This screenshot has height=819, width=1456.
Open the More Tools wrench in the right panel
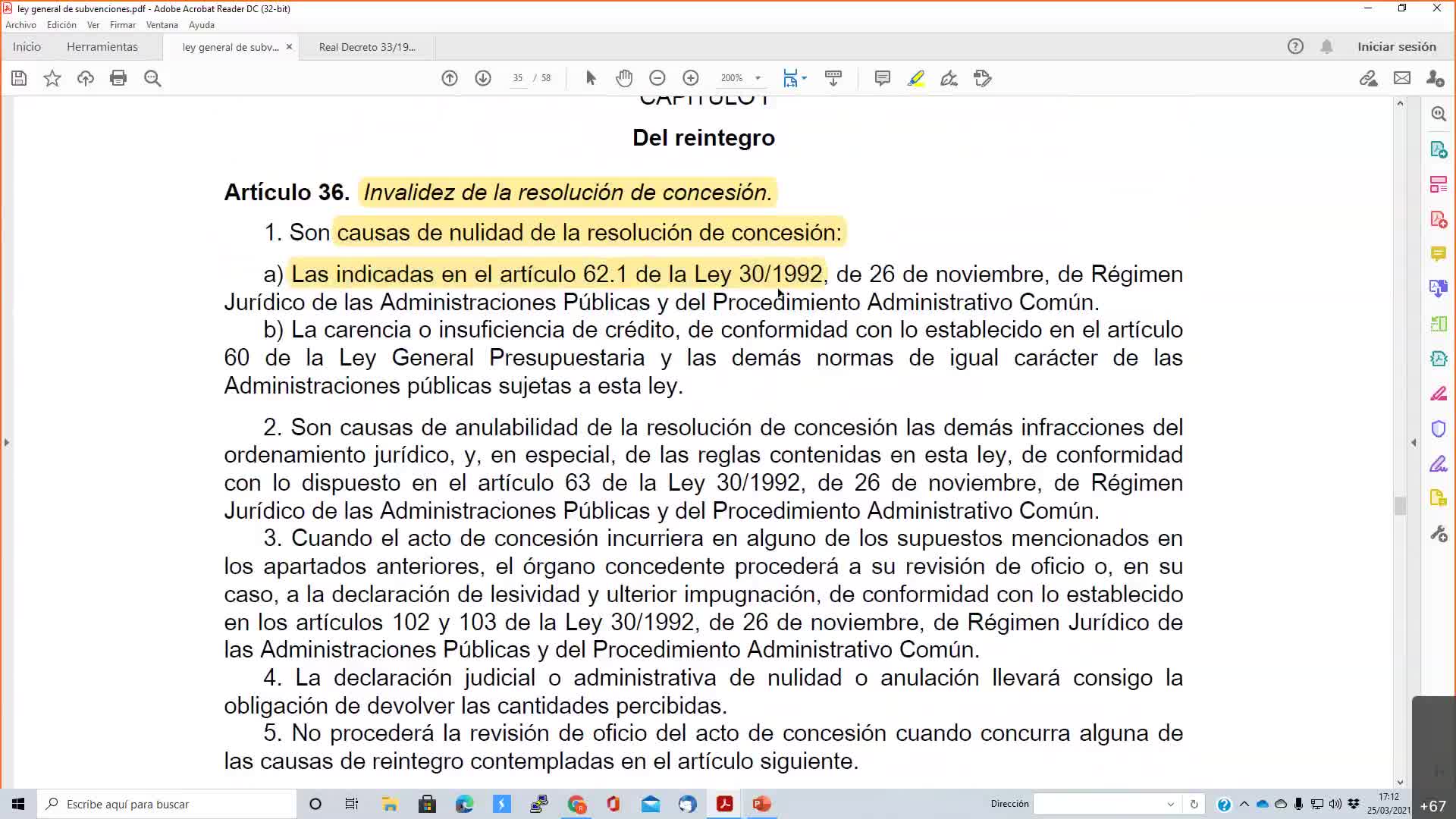1439,534
